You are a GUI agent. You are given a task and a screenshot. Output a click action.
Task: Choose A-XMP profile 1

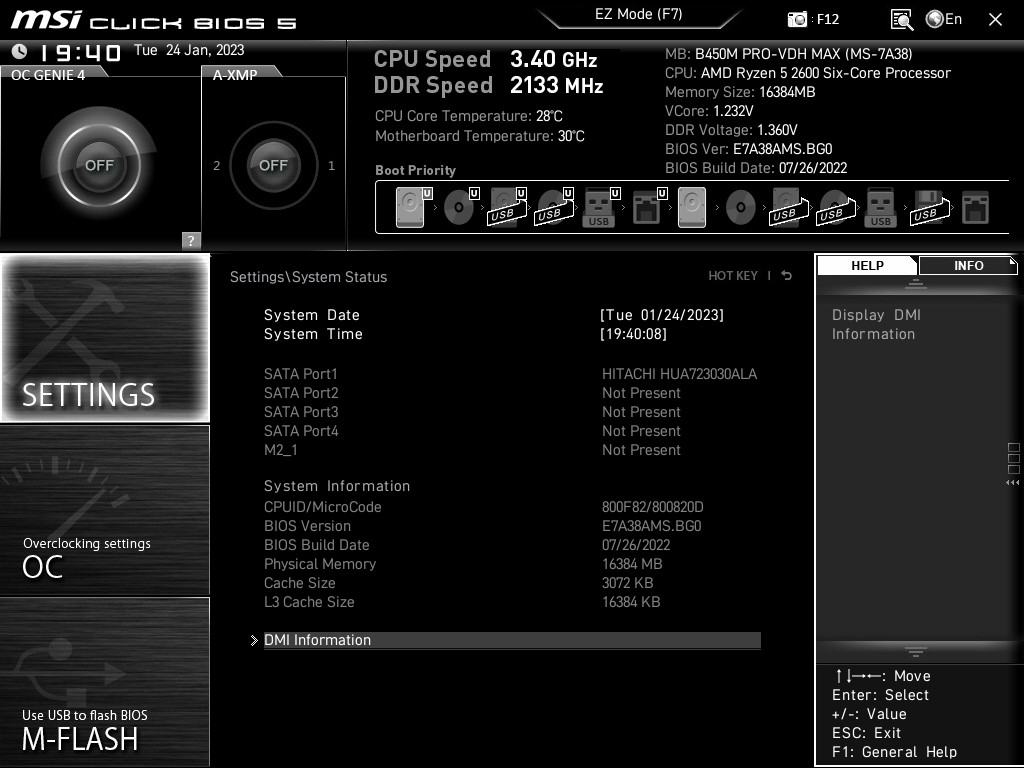331,166
